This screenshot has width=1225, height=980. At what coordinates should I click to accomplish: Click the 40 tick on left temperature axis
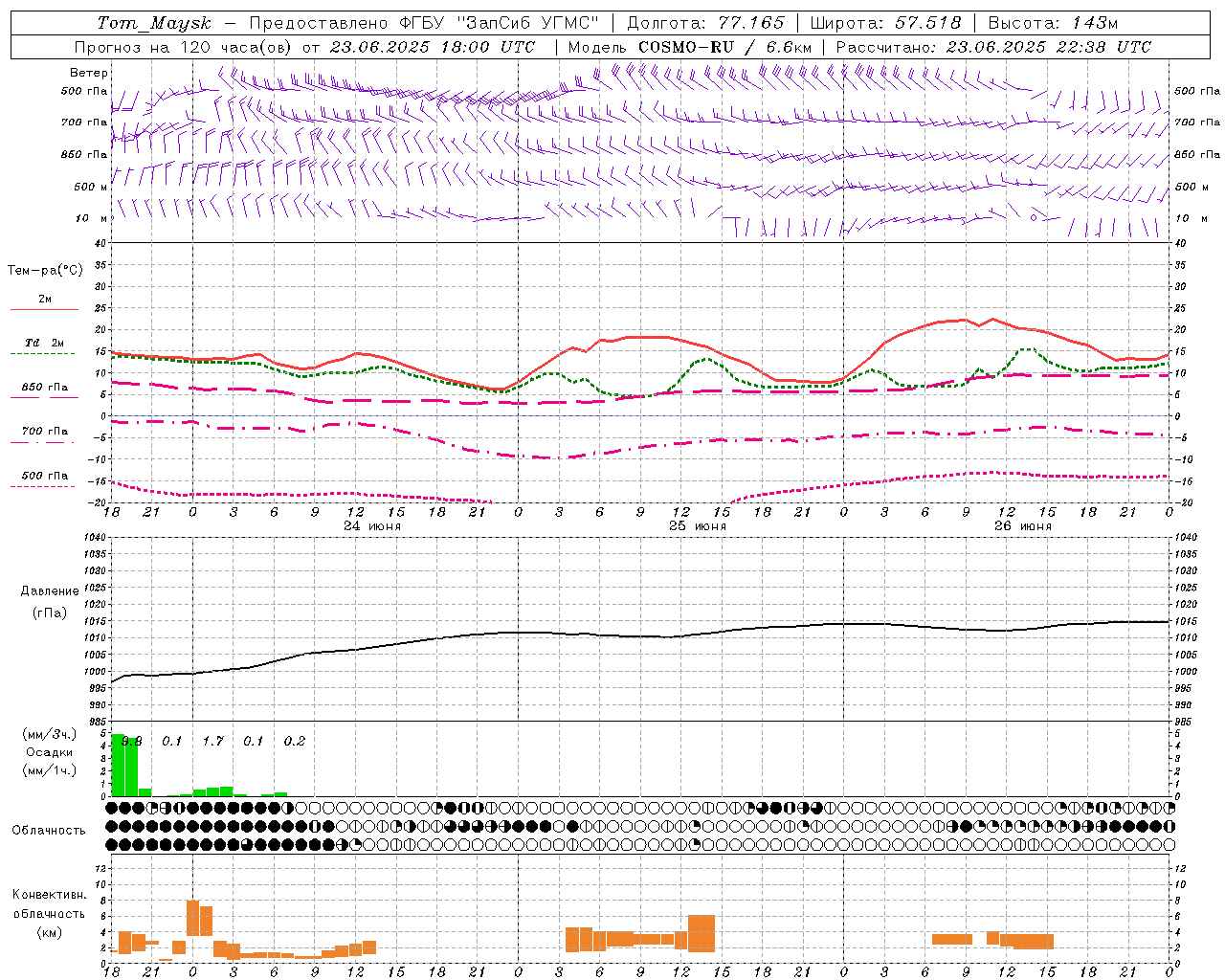100,243
